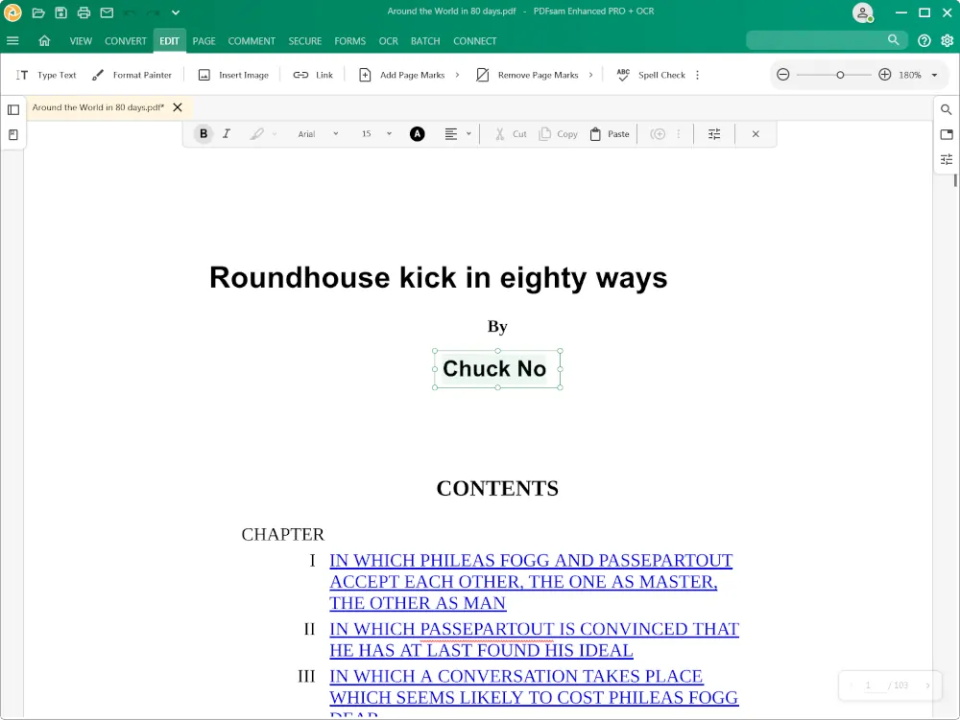Open the bookmarks panel icon
The width and height of the screenshot is (960, 720).
click(x=13, y=135)
